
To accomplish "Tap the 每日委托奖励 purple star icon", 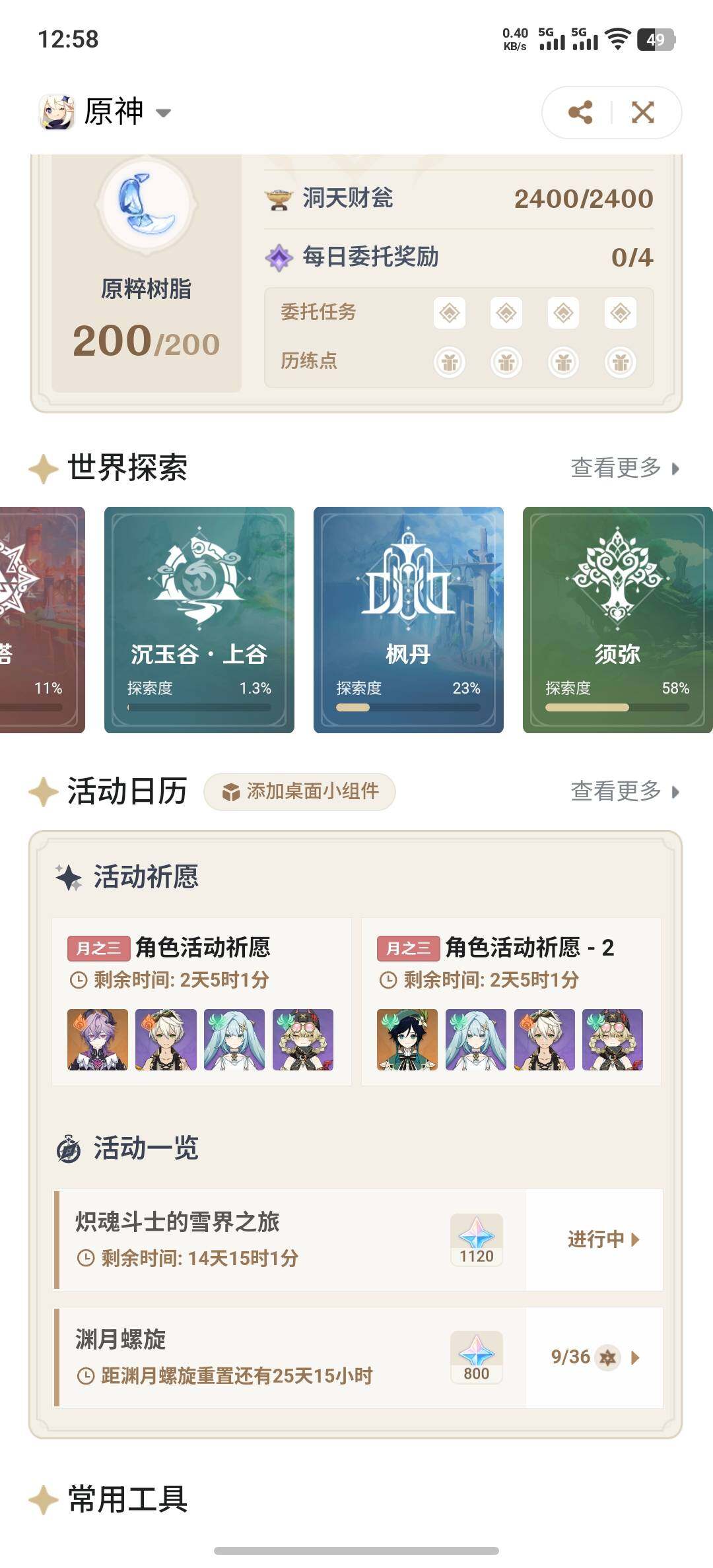I will click(279, 257).
